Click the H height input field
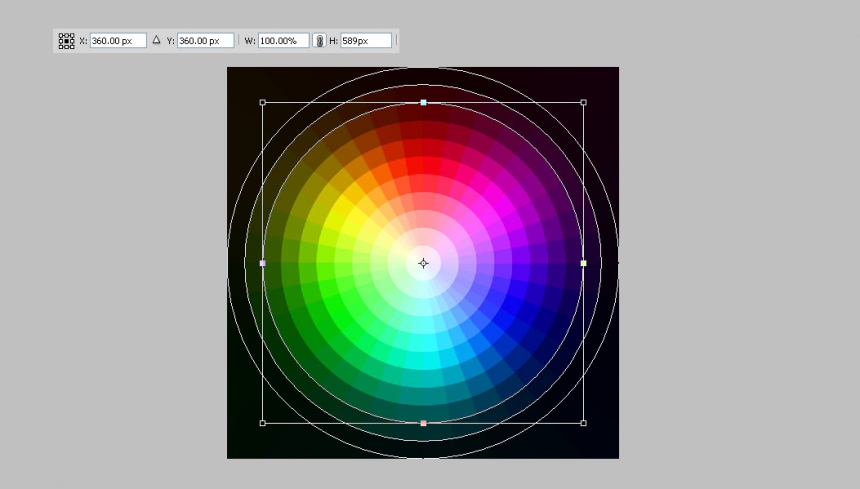This screenshot has height=489, width=860. coord(366,41)
